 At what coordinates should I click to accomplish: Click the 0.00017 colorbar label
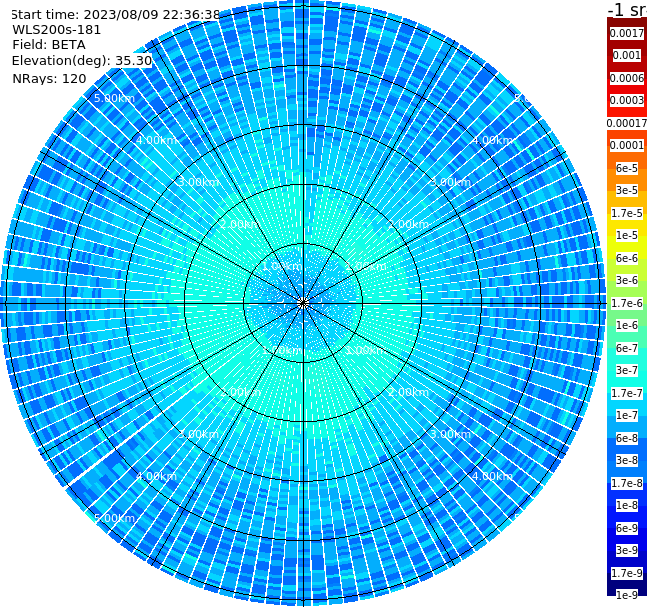pyautogui.click(x=627, y=123)
